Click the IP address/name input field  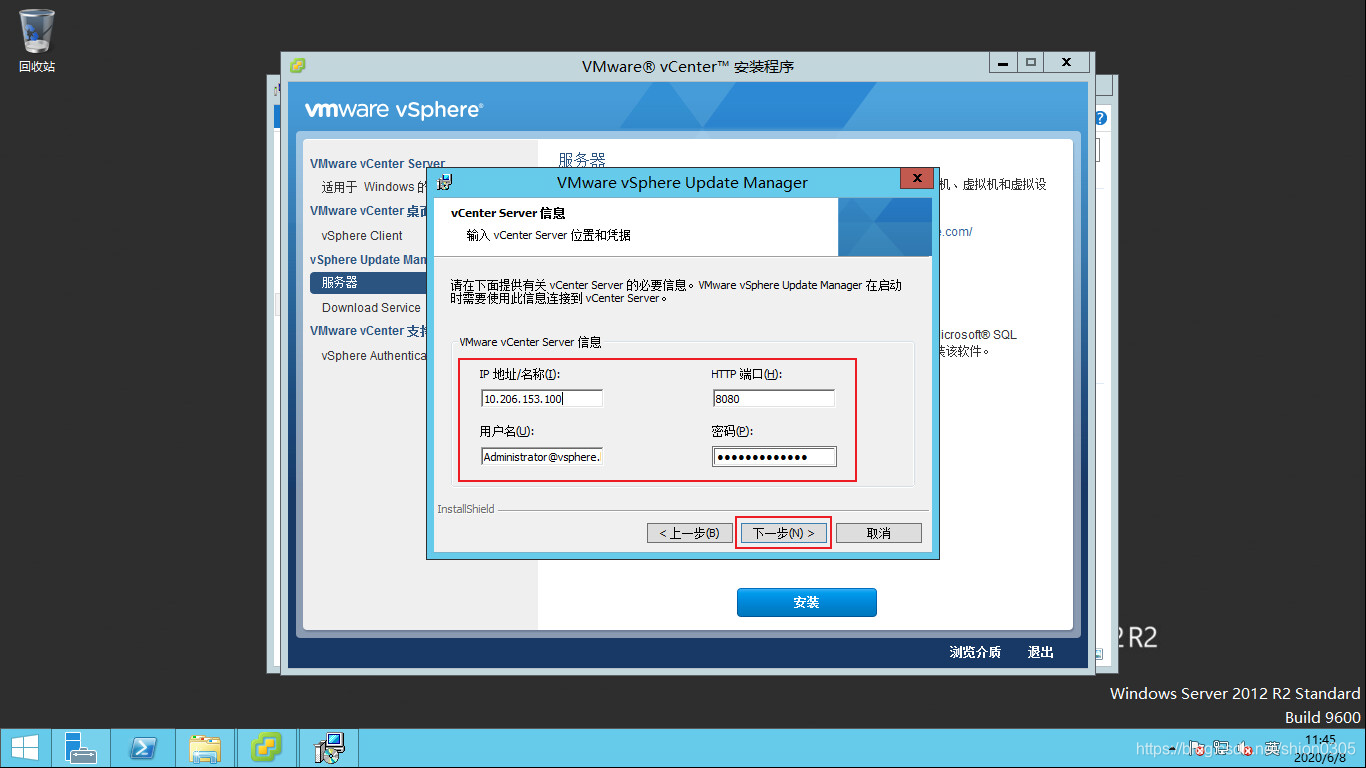coord(542,399)
